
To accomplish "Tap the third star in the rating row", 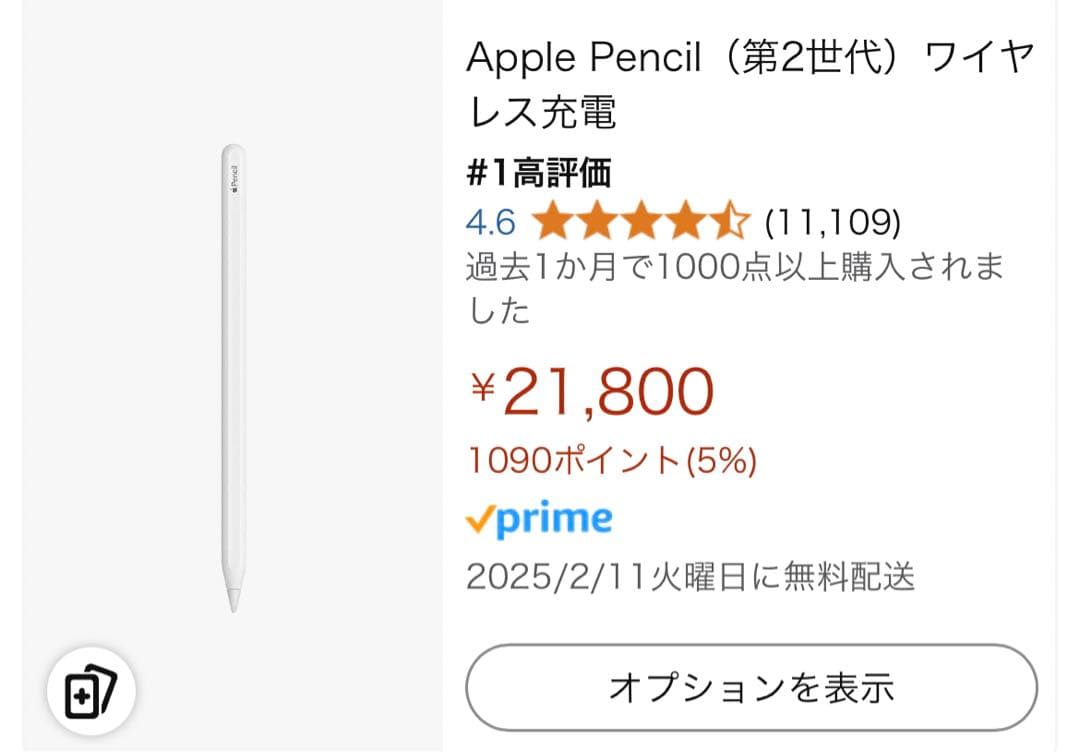I will (x=641, y=220).
